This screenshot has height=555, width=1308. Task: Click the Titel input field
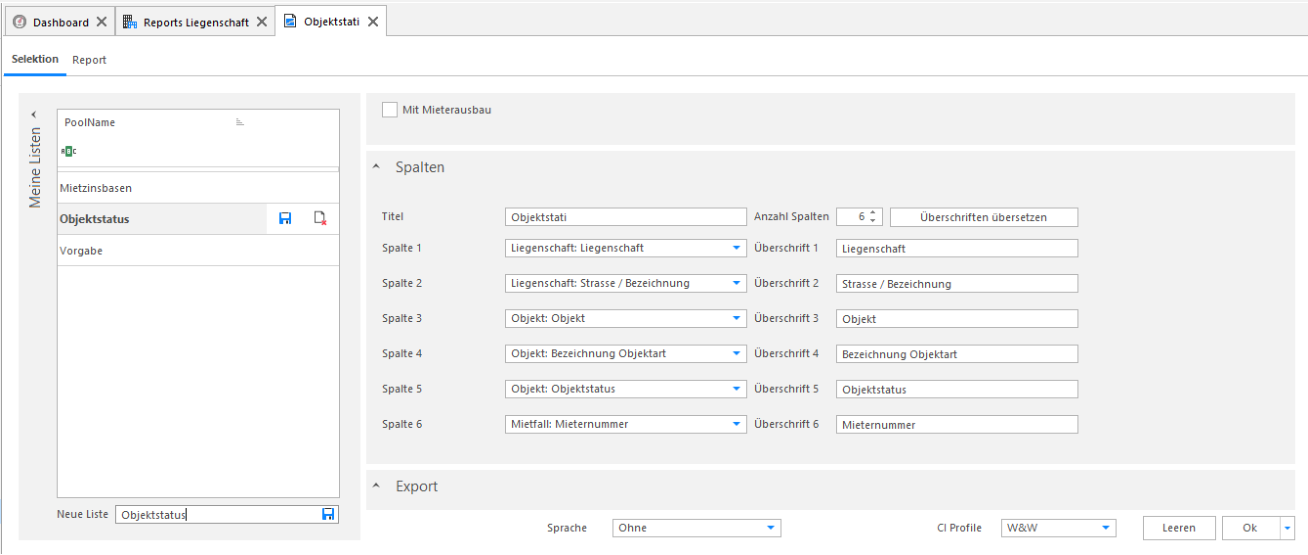point(626,217)
